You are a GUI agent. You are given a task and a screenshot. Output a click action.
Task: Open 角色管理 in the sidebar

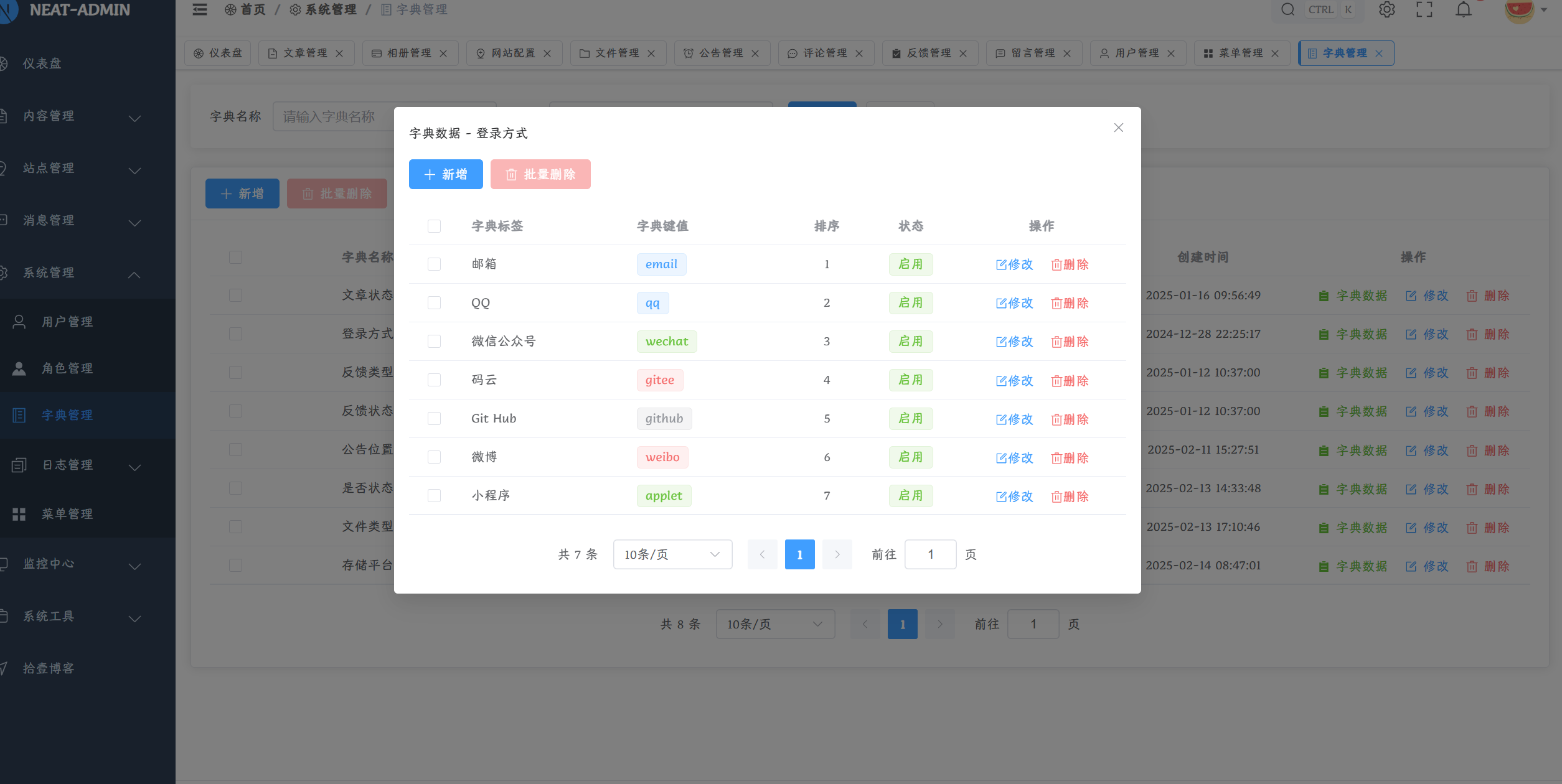coord(67,368)
